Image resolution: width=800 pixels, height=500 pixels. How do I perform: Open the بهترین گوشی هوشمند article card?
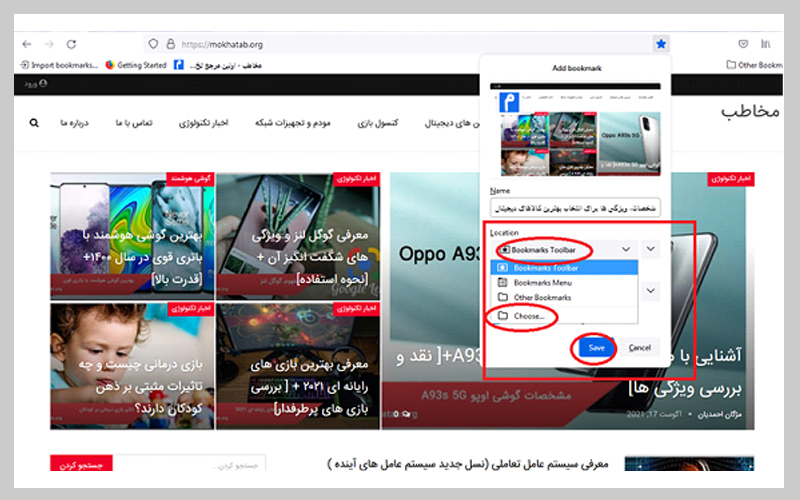click(x=132, y=236)
